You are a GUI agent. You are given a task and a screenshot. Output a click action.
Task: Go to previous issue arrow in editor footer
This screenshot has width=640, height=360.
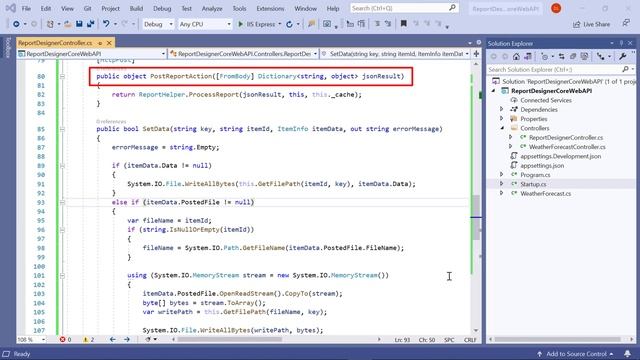[x=113, y=340]
